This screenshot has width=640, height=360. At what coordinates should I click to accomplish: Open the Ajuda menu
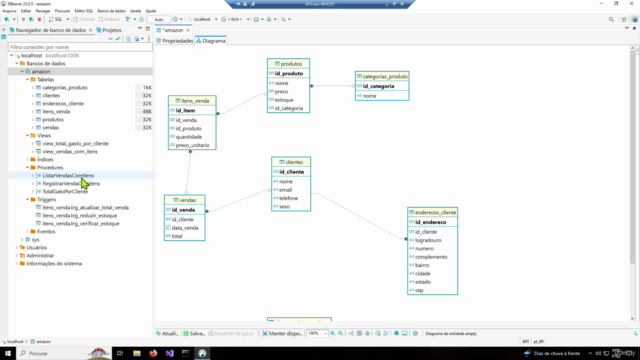(151, 11)
